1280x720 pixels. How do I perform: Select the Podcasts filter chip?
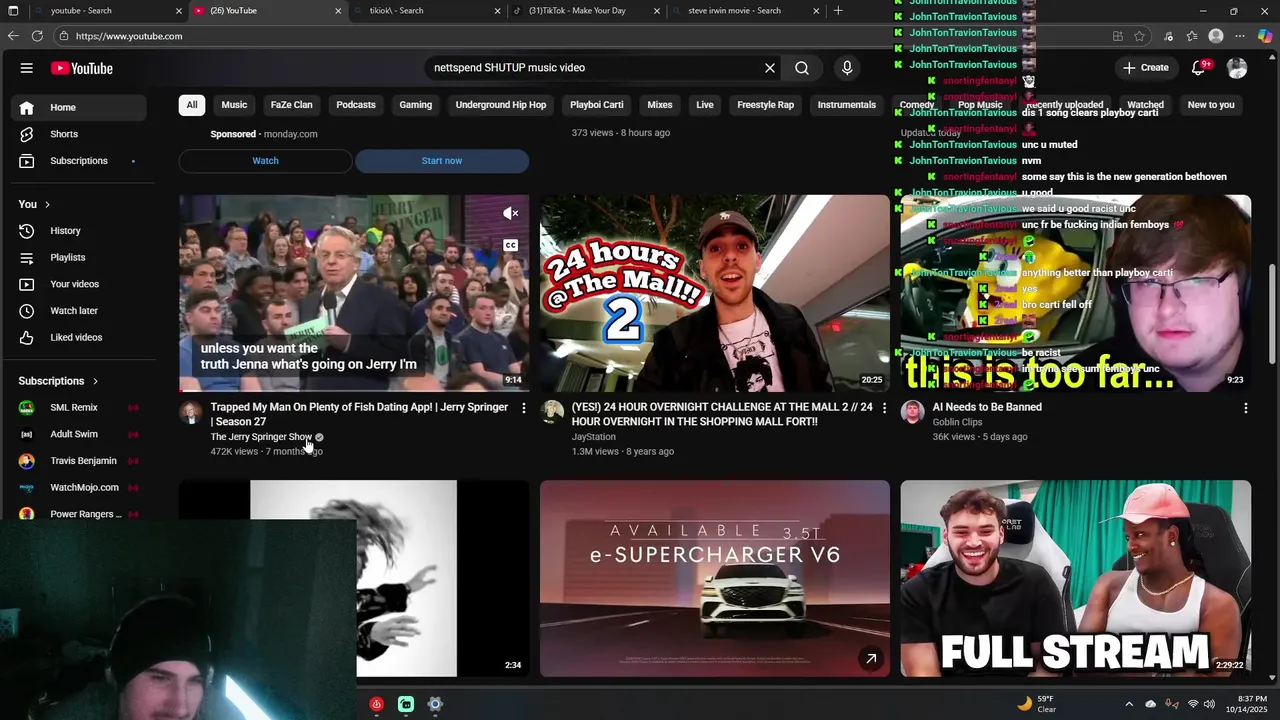[x=356, y=105]
